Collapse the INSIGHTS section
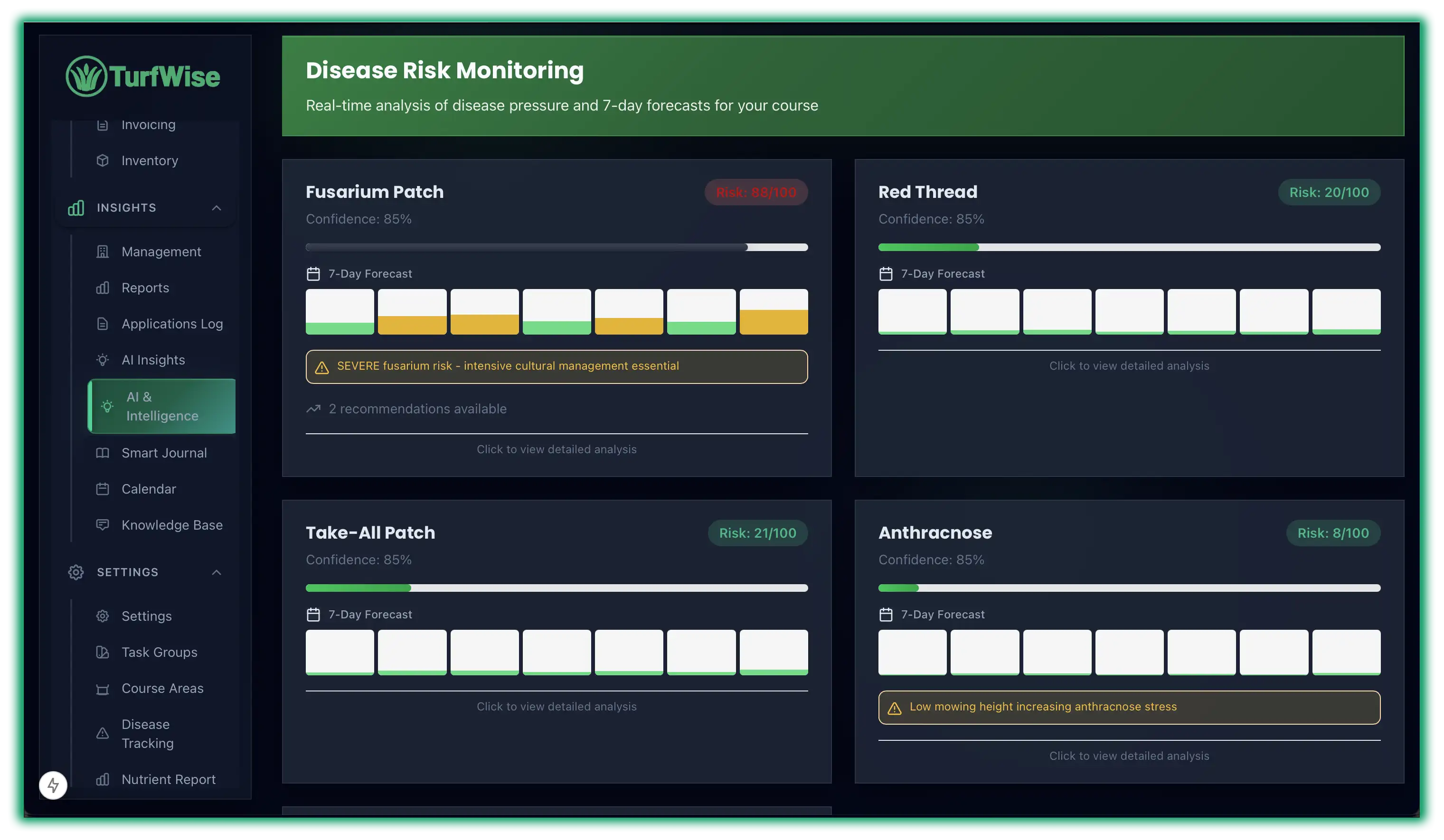The height and width of the screenshot is (840, 1444). click(217, 208)
